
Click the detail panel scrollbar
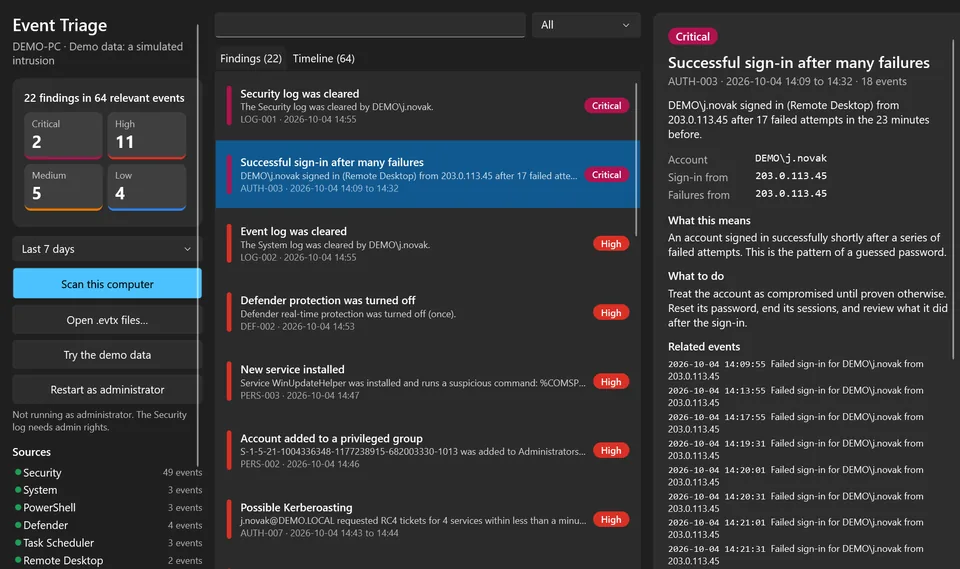pos(953,199)
